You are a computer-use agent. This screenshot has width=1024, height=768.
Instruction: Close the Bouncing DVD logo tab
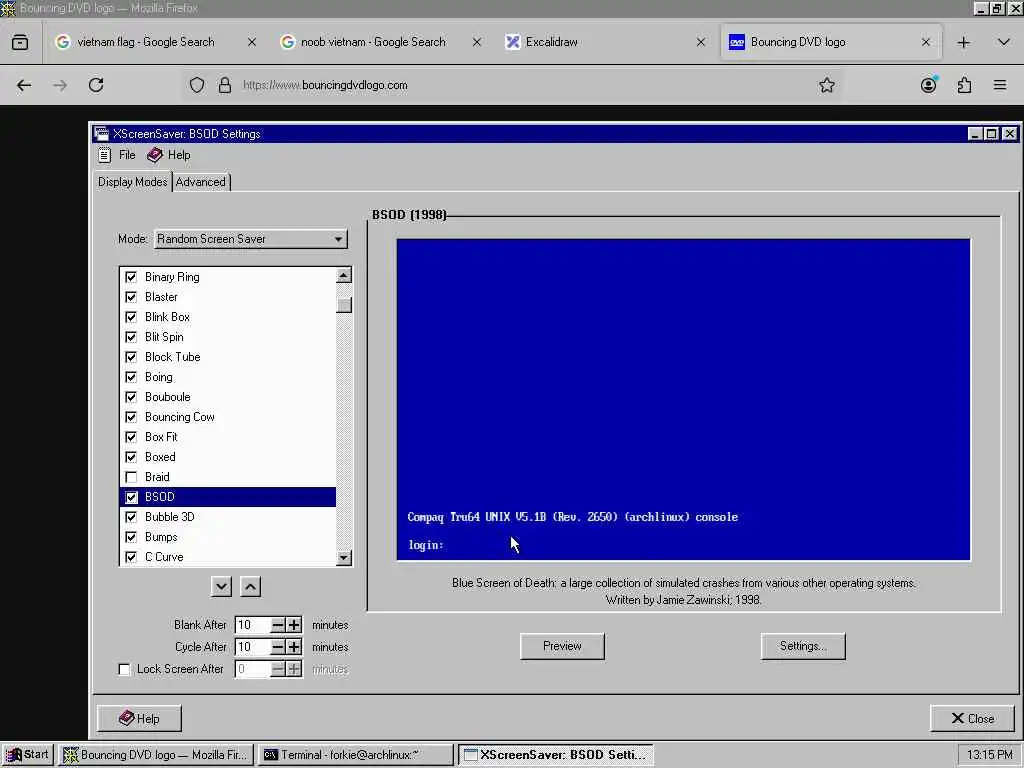coord(925,42)
